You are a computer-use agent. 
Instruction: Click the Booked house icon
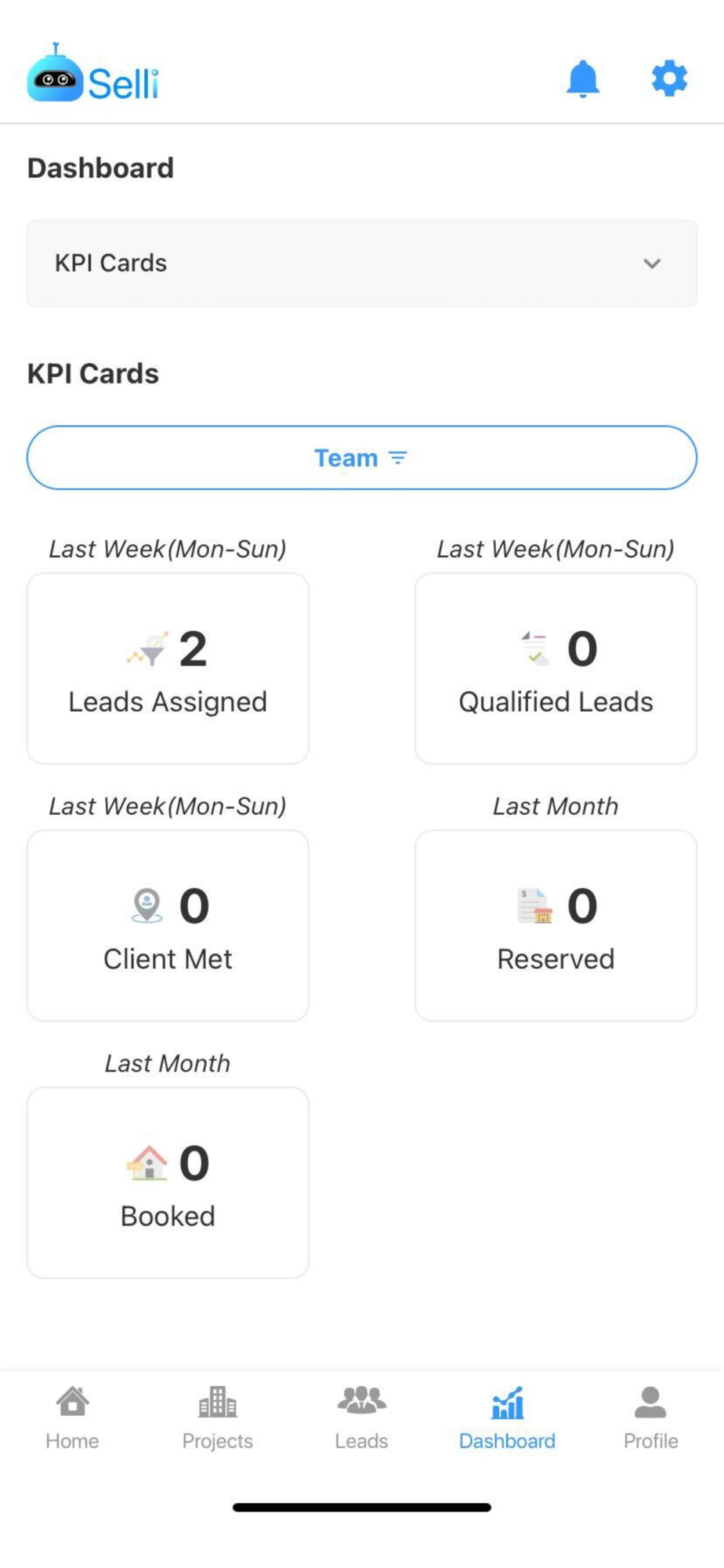147,1163
